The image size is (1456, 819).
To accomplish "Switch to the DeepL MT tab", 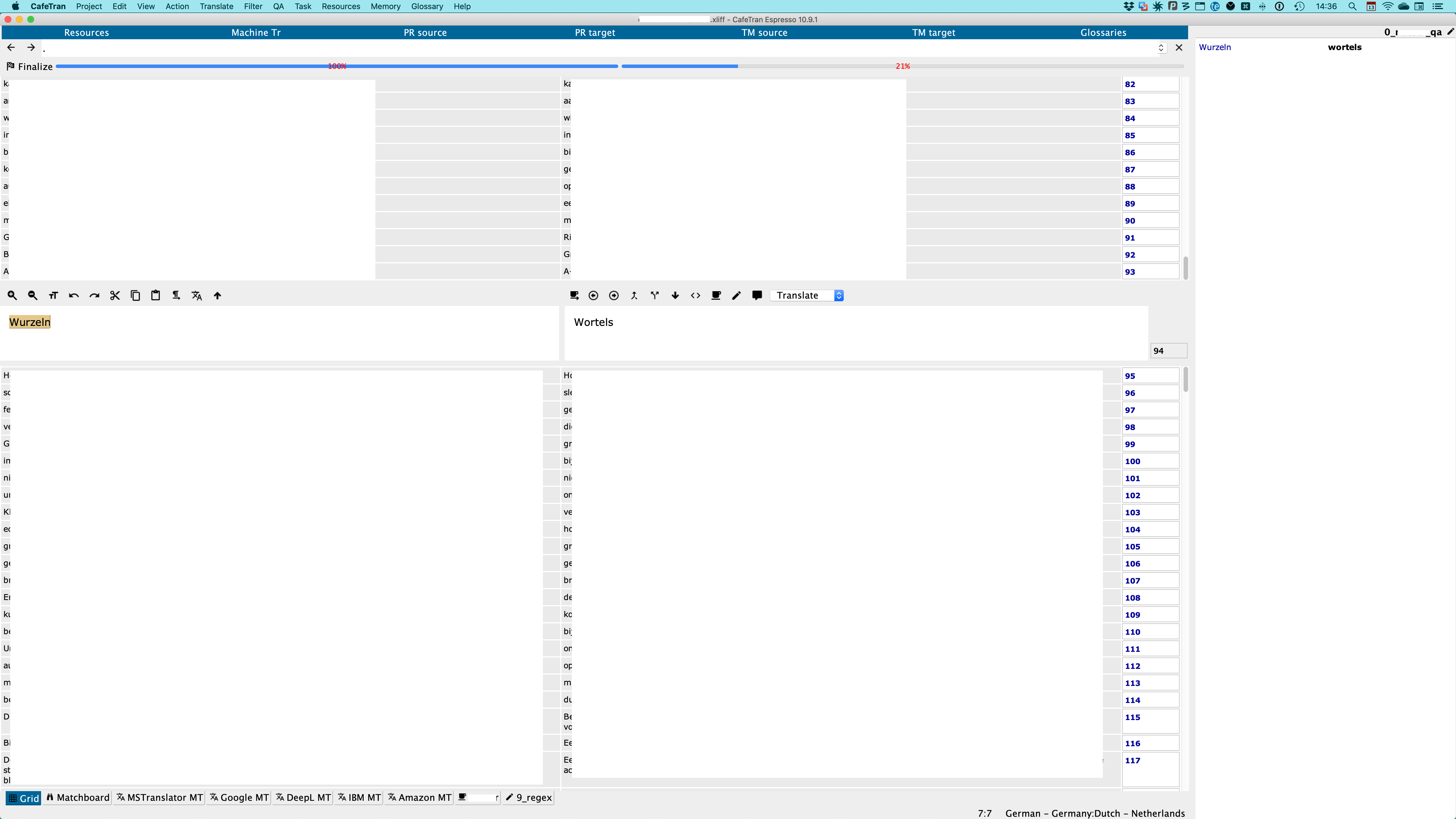I will (x=303, y=797).
